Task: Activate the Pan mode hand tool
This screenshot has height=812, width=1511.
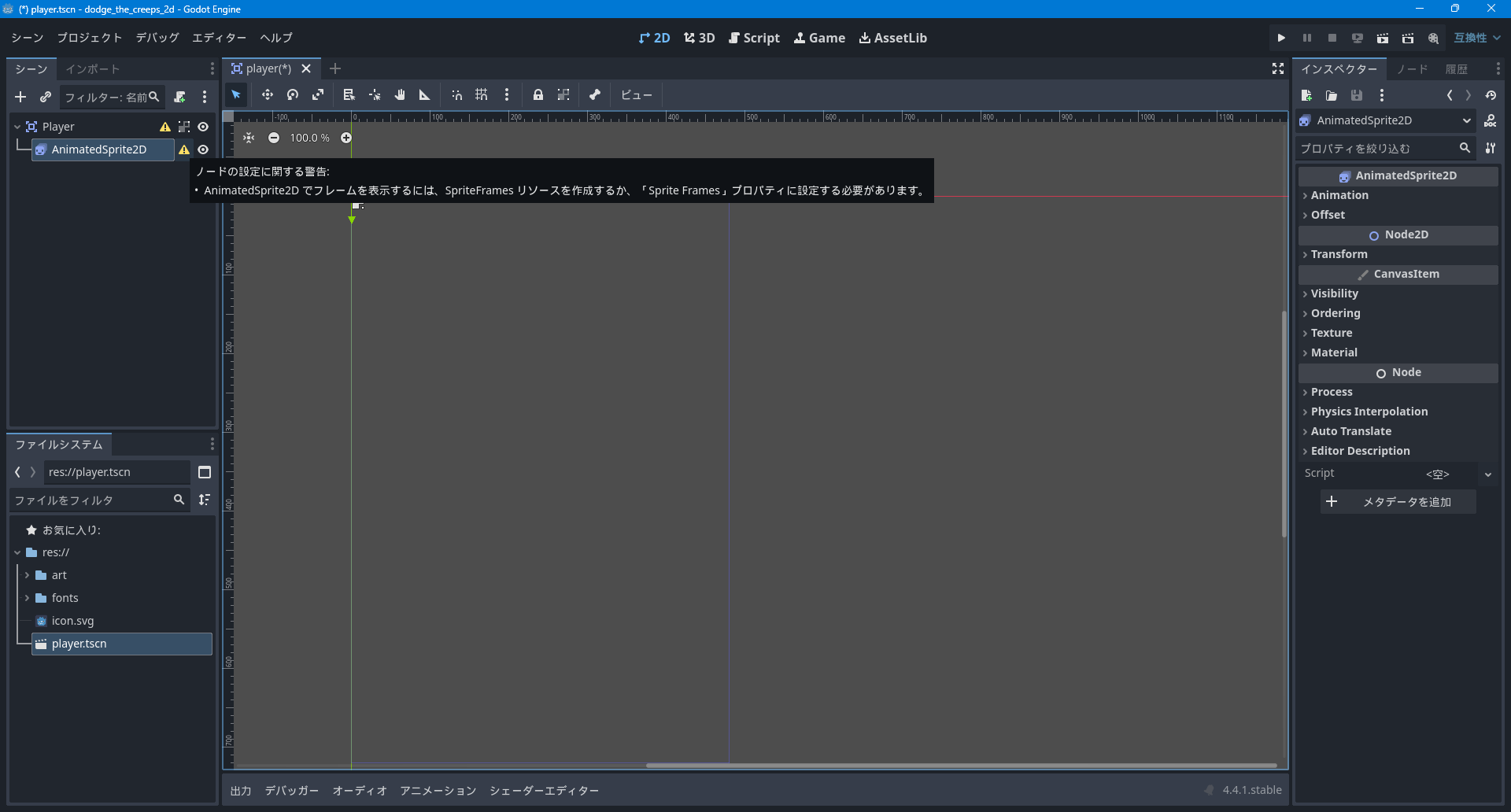Action: [x=400, y=95]
